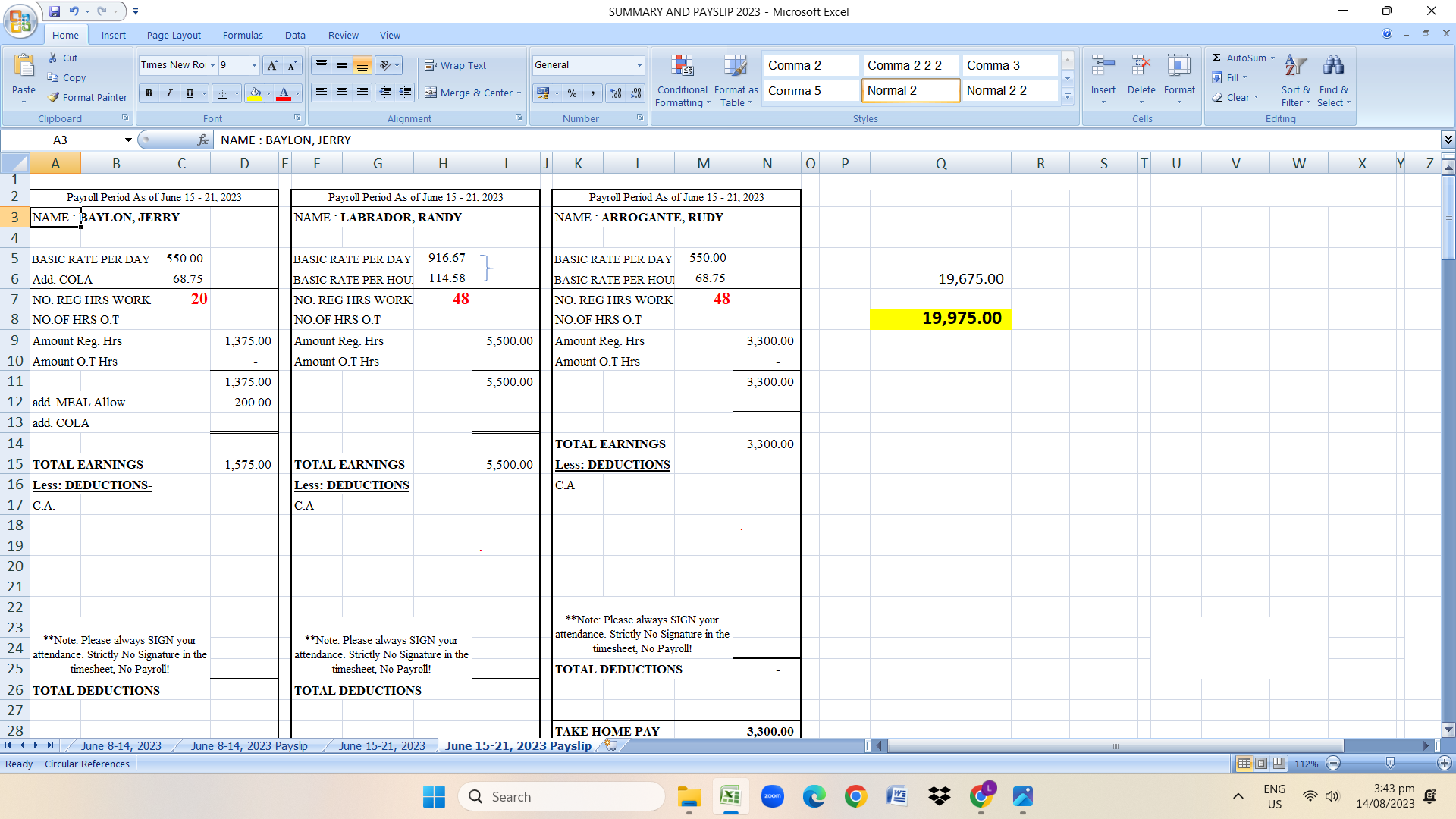Select the yellow cell showing 19,975.00
Screen dimensions: 1456x819
pyautogui.click(x=940, y=318)
